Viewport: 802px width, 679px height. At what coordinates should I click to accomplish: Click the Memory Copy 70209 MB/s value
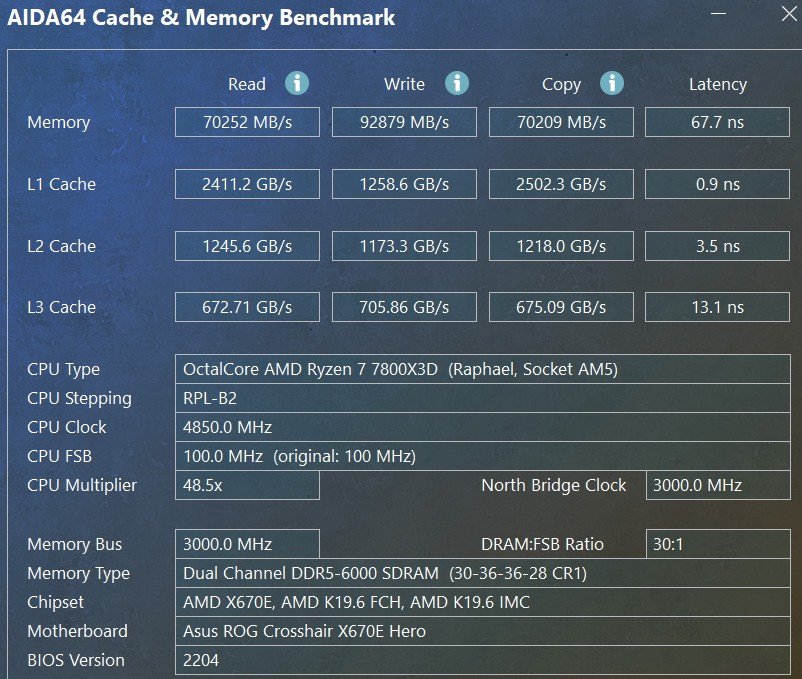tap(562, 122)
